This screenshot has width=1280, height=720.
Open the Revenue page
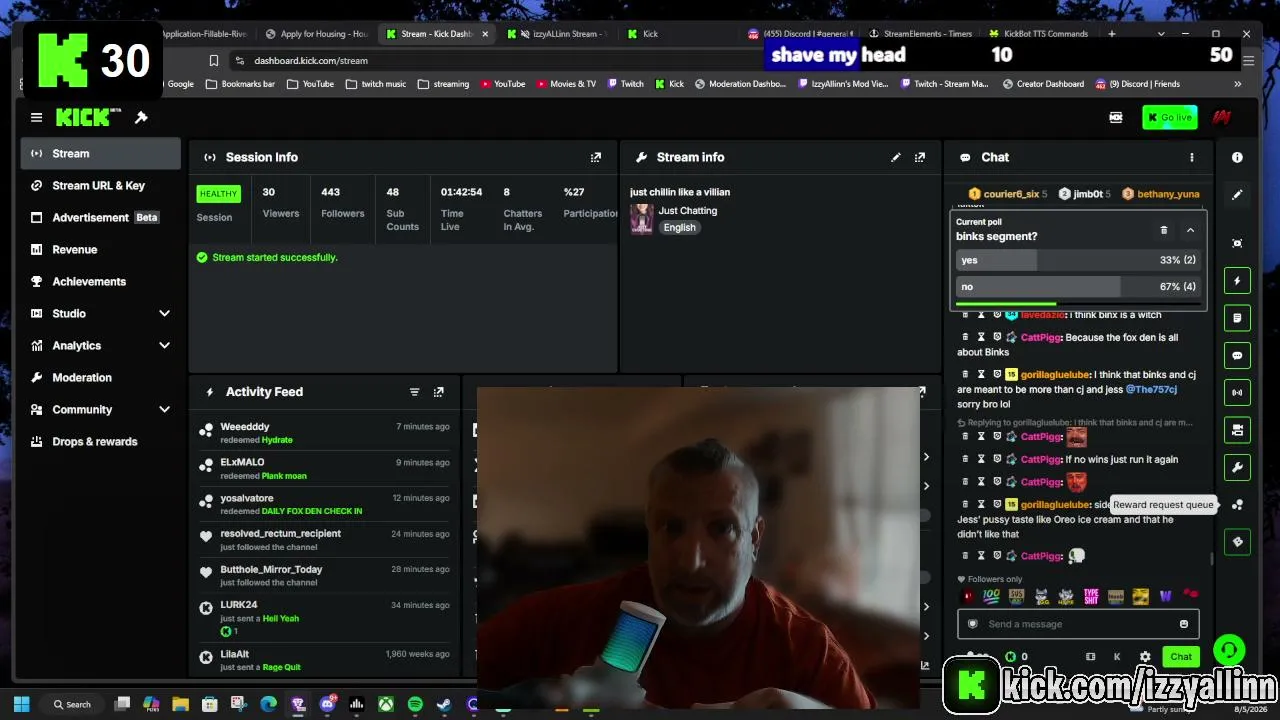100,249
